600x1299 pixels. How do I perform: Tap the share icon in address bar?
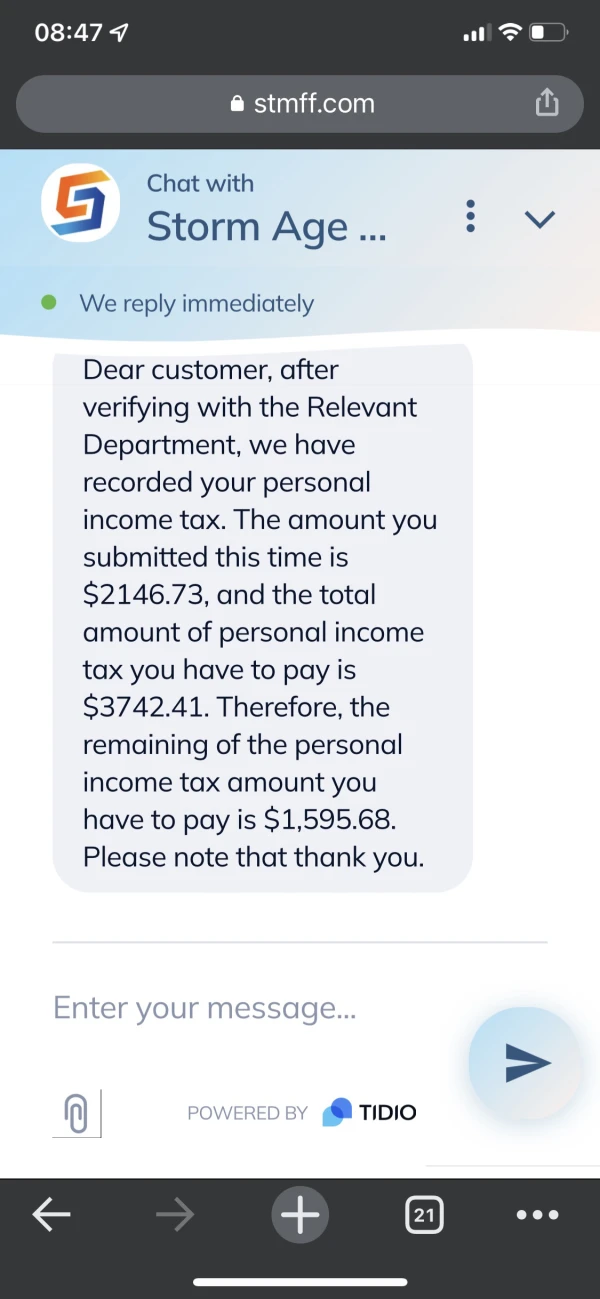pos(546,103)
